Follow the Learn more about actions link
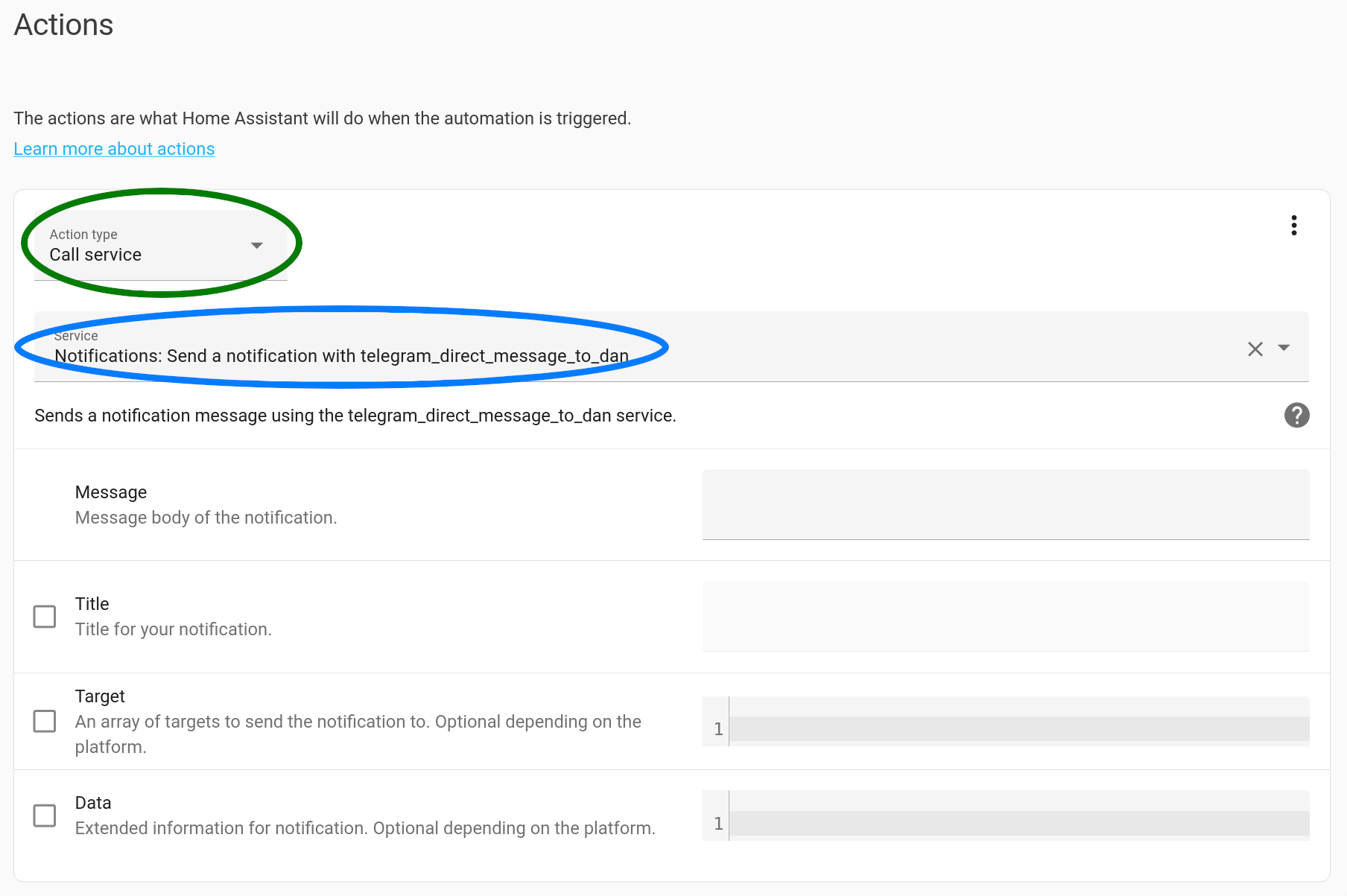 tap(114, 149)
